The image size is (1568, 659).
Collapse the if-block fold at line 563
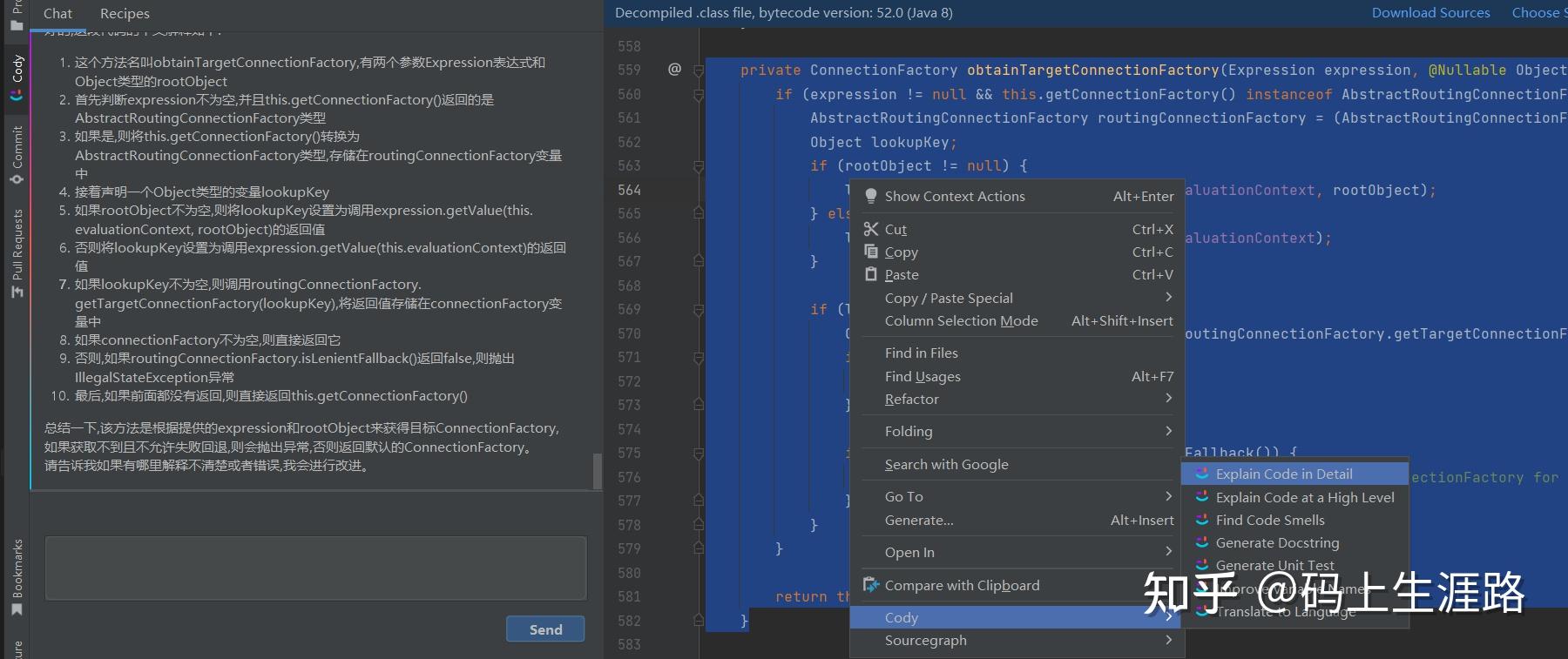coord(699,165)
